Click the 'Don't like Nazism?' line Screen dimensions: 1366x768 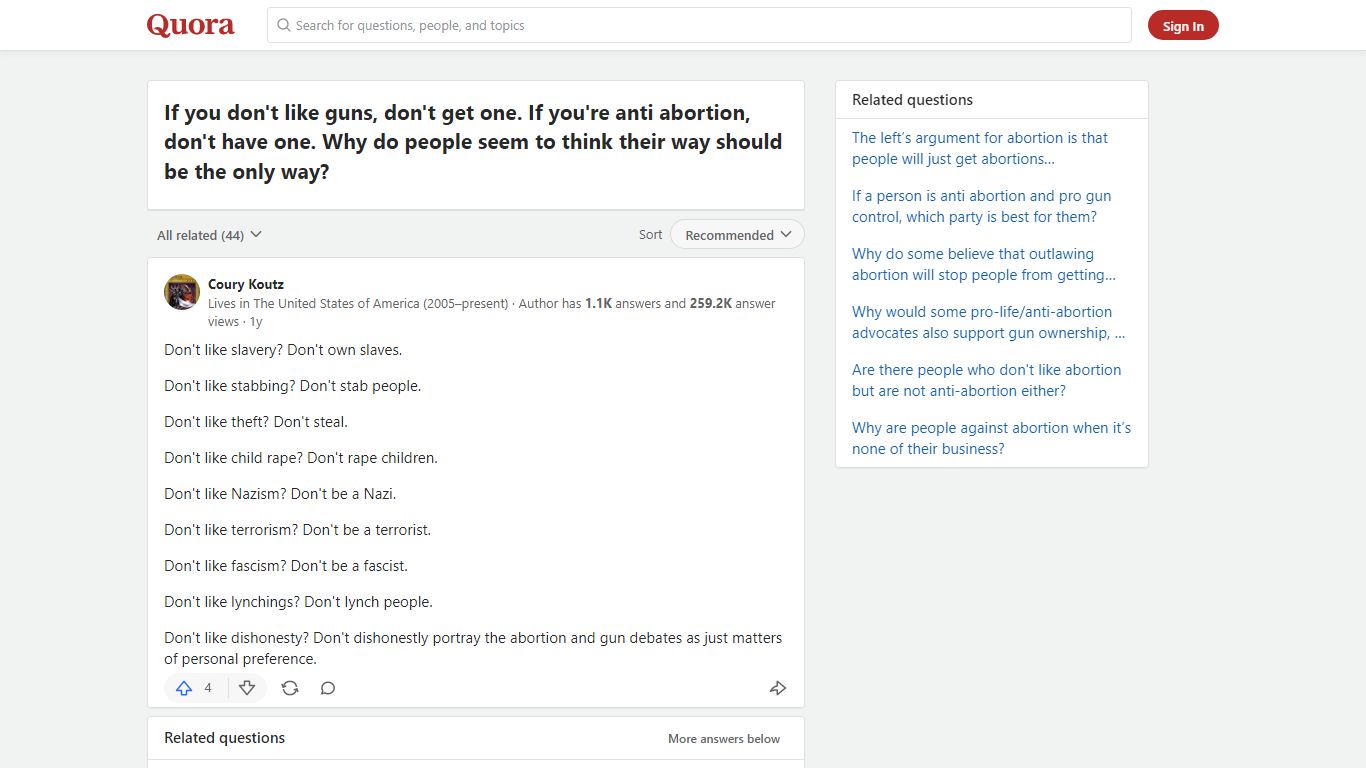tap(280, 494)
